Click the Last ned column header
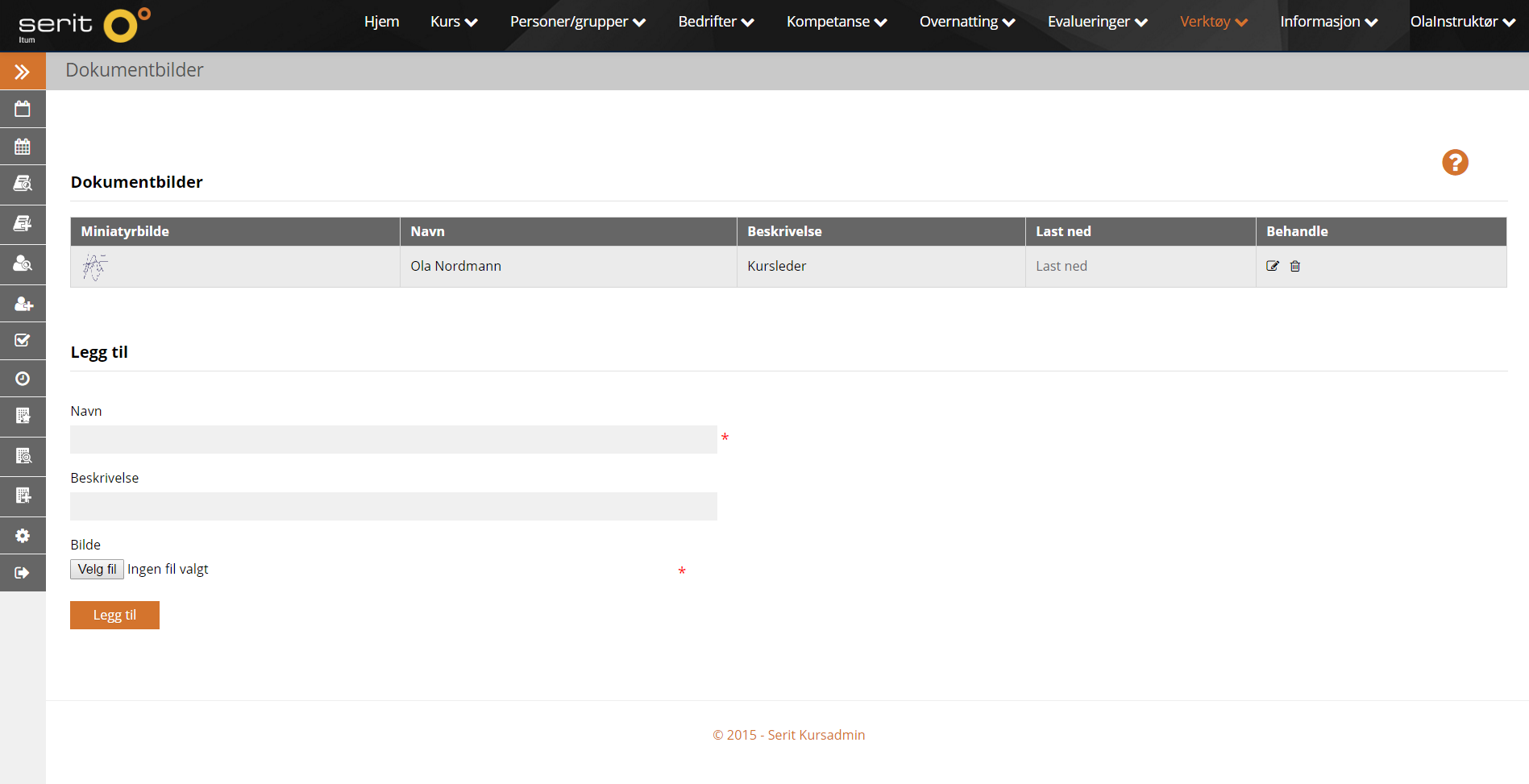1529x784 pixels. pos(1141,231)
